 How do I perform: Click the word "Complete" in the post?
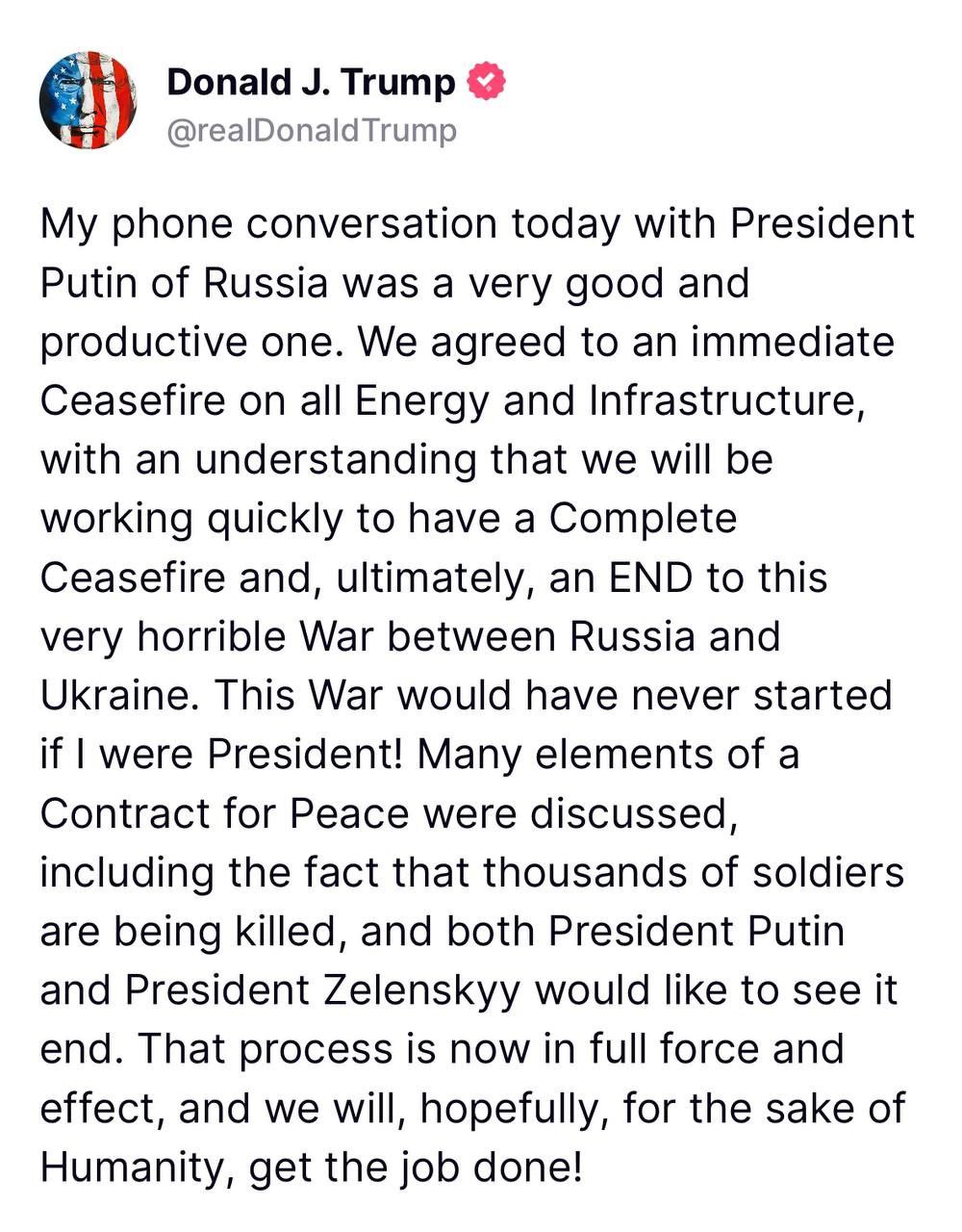643,519
